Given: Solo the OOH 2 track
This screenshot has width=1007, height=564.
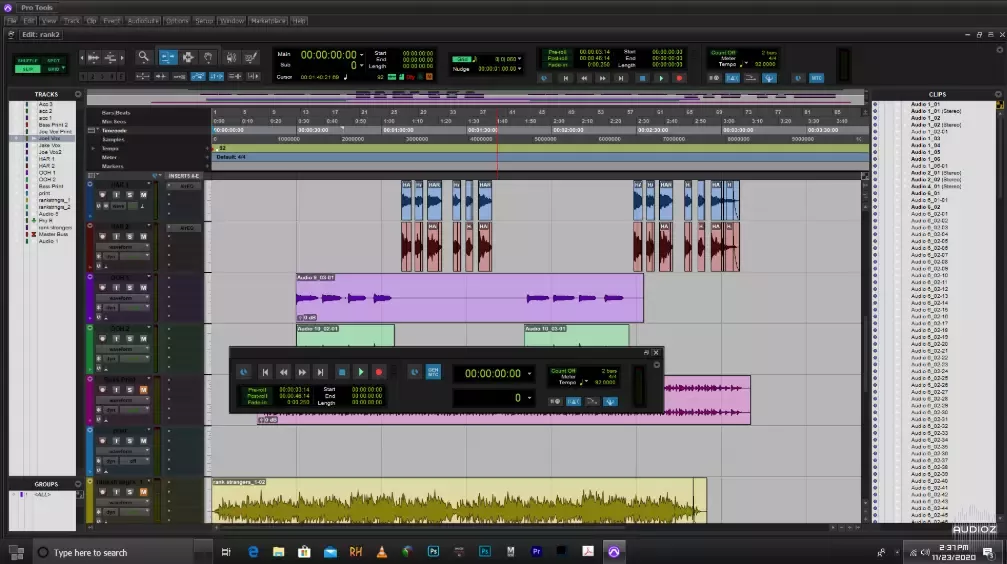Looking at the screenshot, I should 130,339.
